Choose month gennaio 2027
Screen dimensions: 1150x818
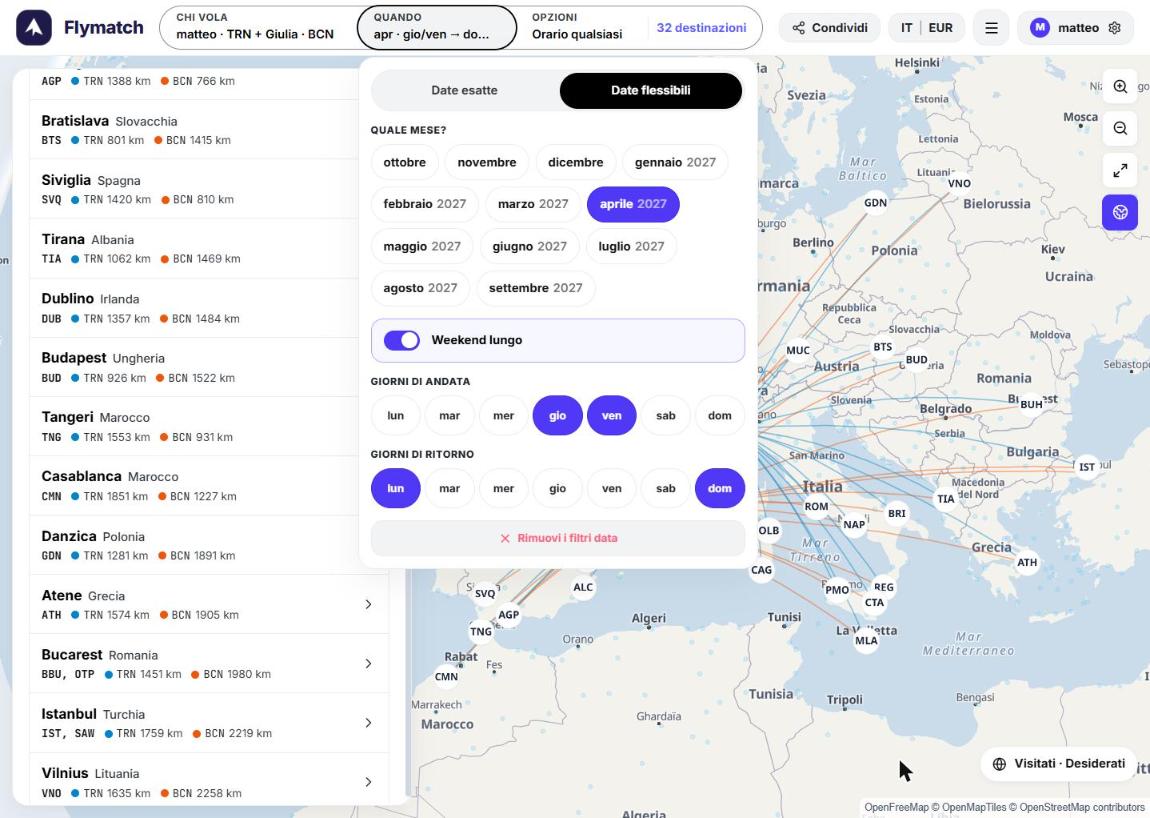pos(675,162)
